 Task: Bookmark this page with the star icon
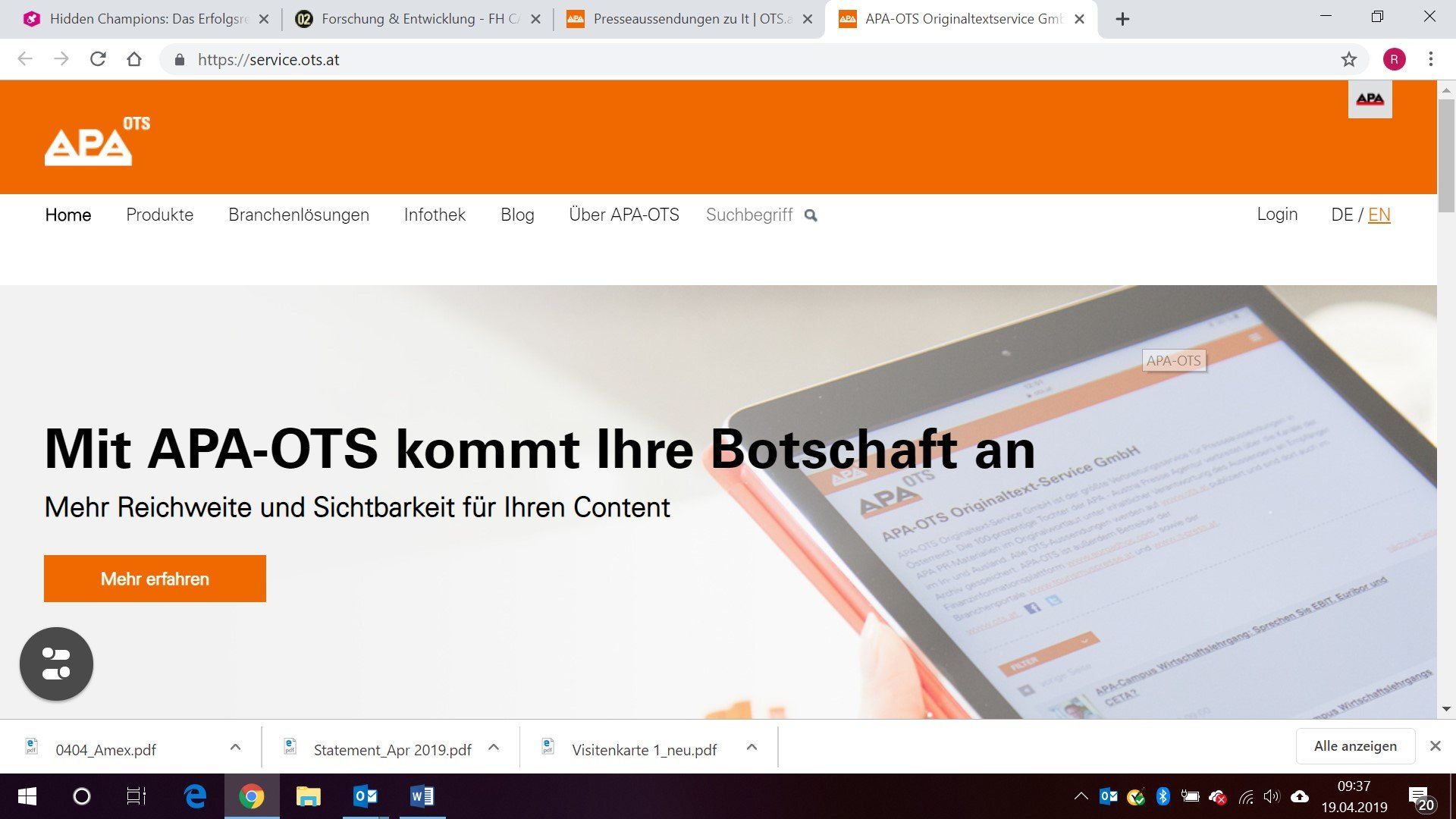coord(1348,59)
